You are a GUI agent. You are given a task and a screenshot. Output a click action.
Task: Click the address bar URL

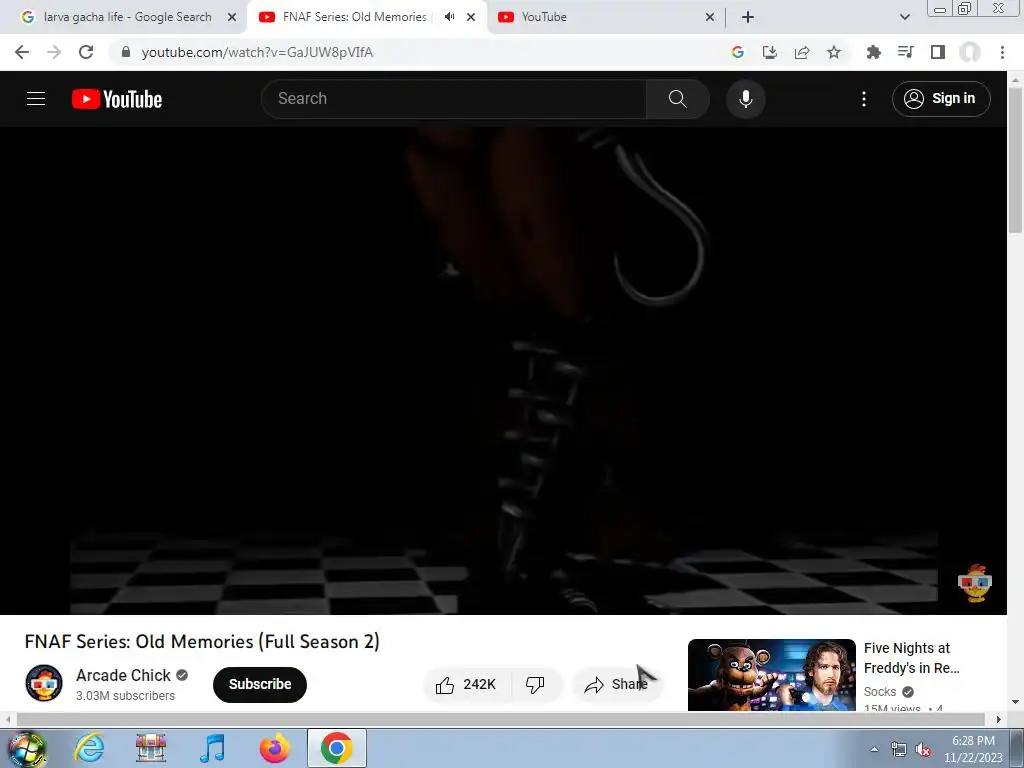(257, 52)
